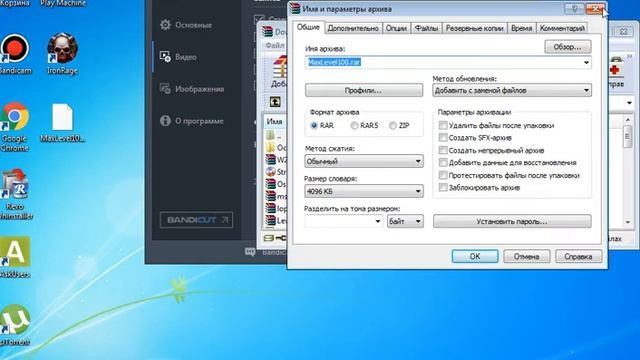Enable Удалить файлы после упаковки
640x360 pixels.
click(x=443, y=125)
